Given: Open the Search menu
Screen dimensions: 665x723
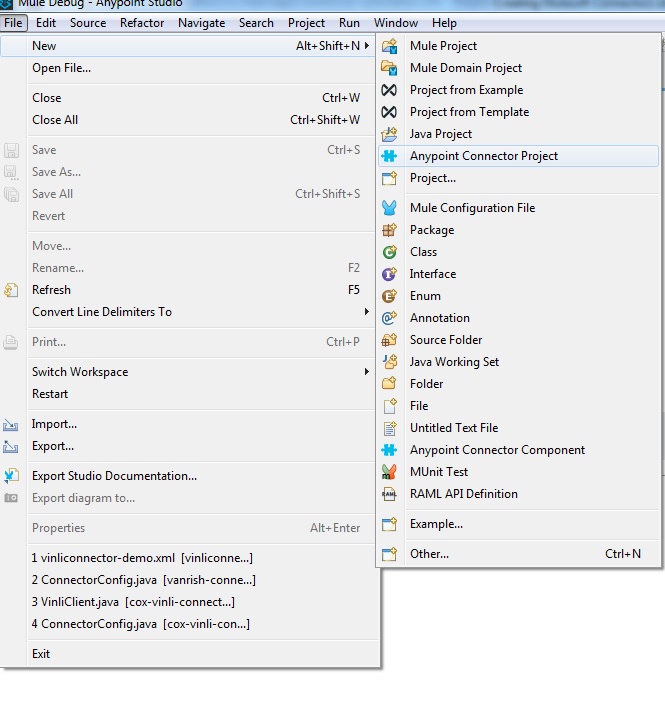Looking at the screenshot, I should point(256,23).
